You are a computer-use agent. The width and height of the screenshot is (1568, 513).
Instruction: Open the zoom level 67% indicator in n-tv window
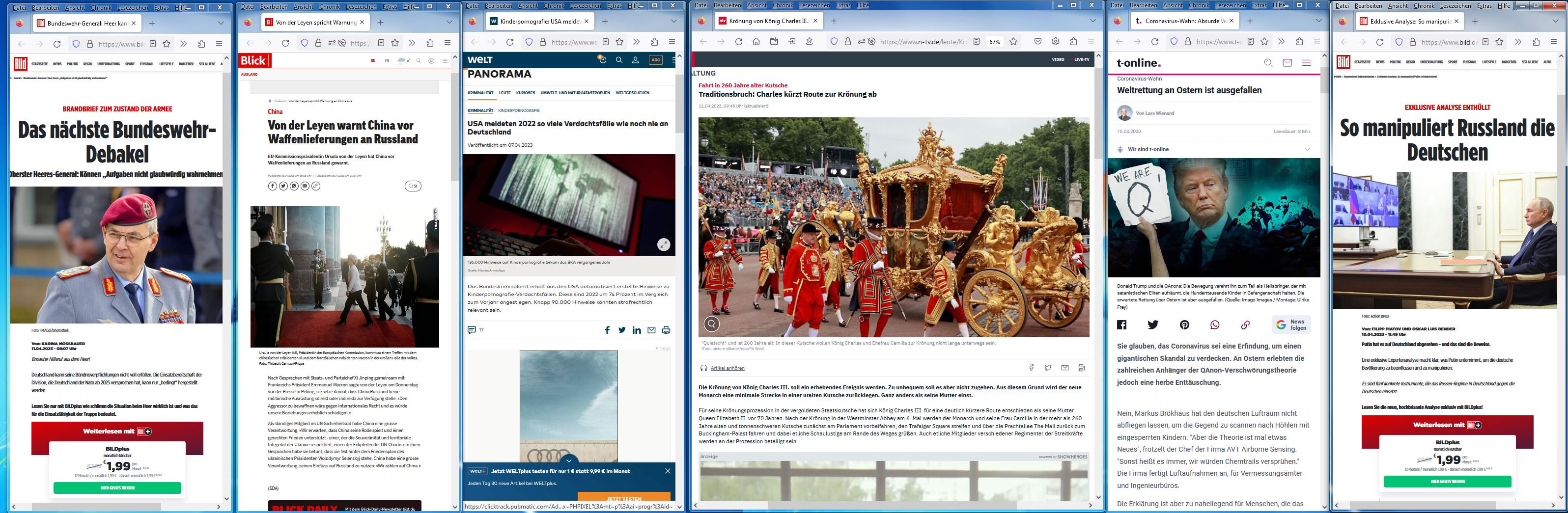(x=995, y=42)
